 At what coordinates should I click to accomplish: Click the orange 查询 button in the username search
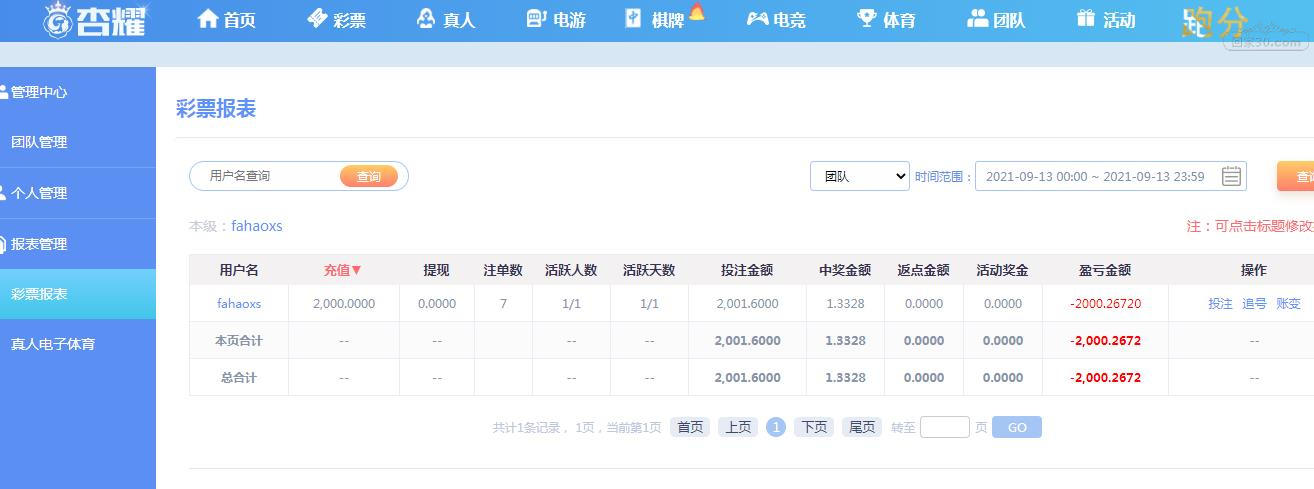click(x=369, y=176)
